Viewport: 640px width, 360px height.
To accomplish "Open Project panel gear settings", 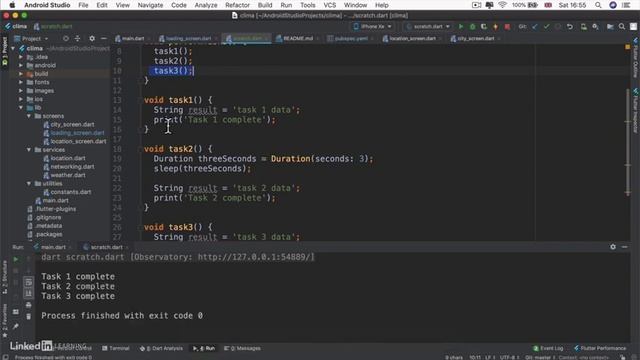I will 92,38.
